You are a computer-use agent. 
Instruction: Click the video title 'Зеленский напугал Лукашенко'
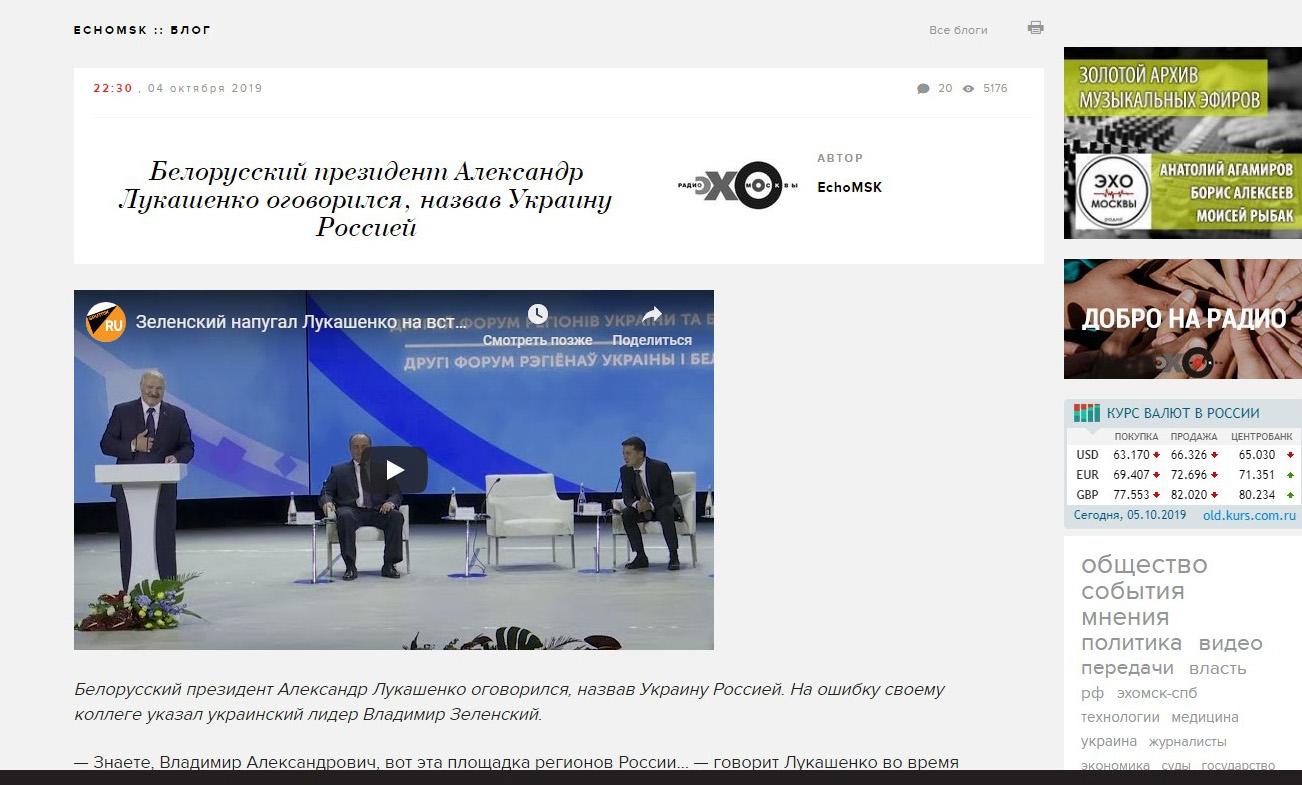click(x=301, y=323)
